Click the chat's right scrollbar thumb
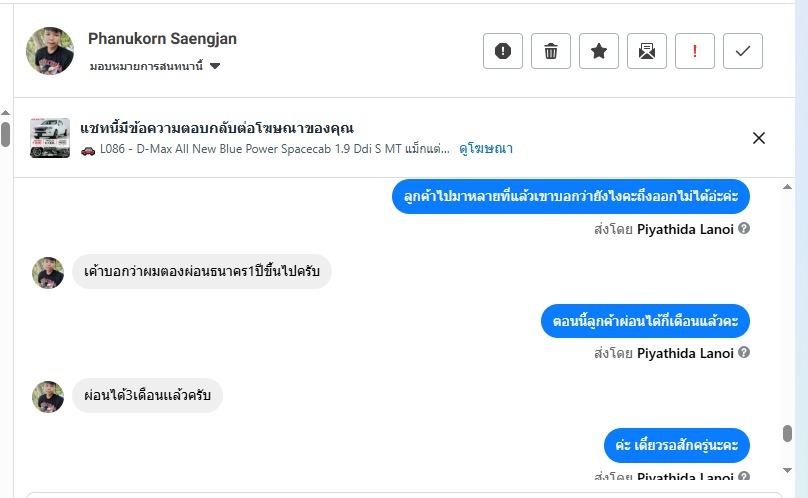This screenshot has height=498, width=808. coord(787,433)
